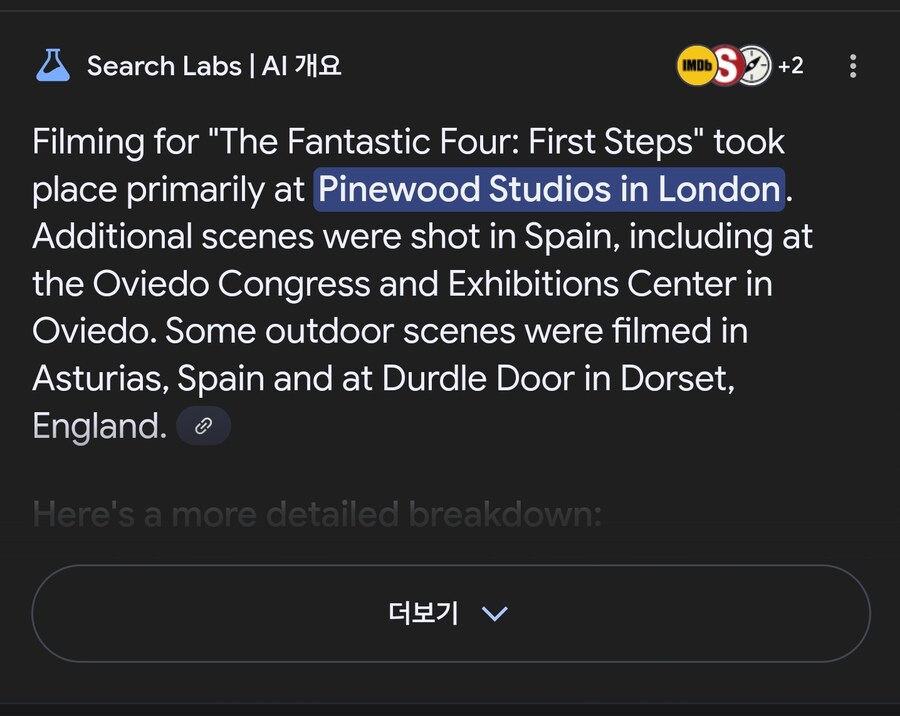Image resolution: width=900 pixels, height=716 pixels.
Task: Click the Oviedo Congress and Exhibitions Center text
Action: [414, 284]
